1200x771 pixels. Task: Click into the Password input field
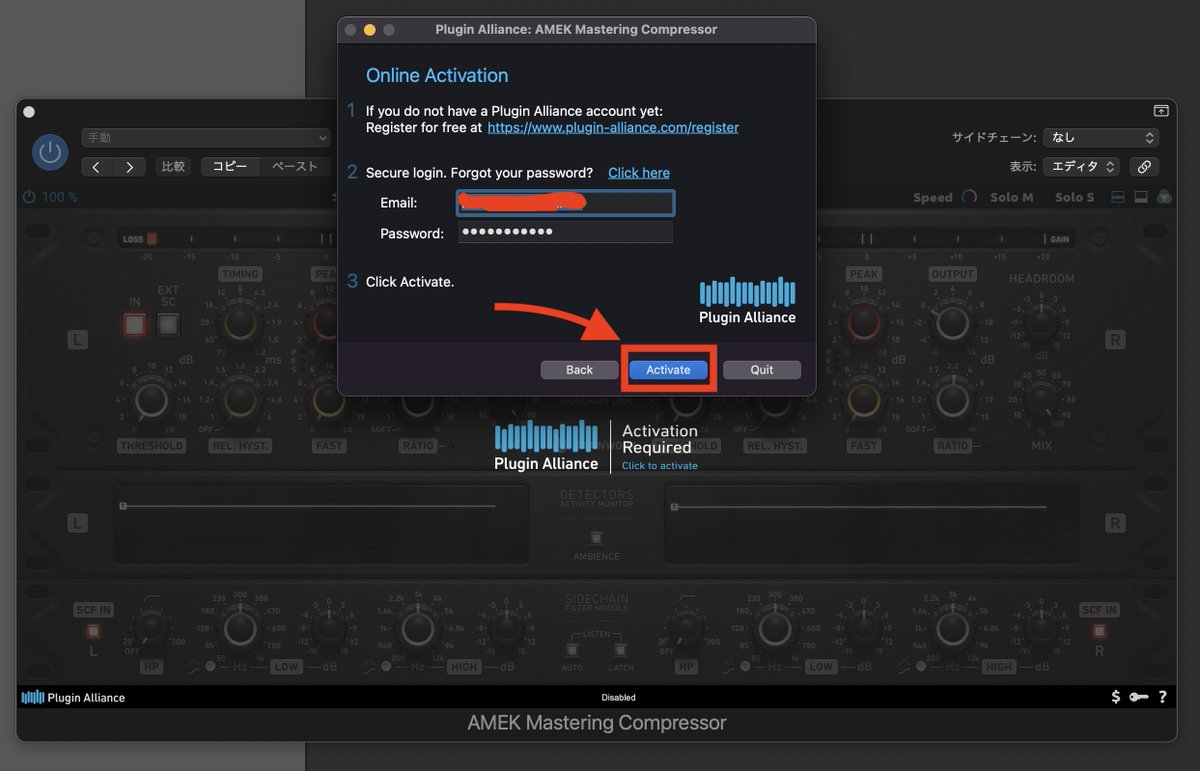tap(565, 233)
